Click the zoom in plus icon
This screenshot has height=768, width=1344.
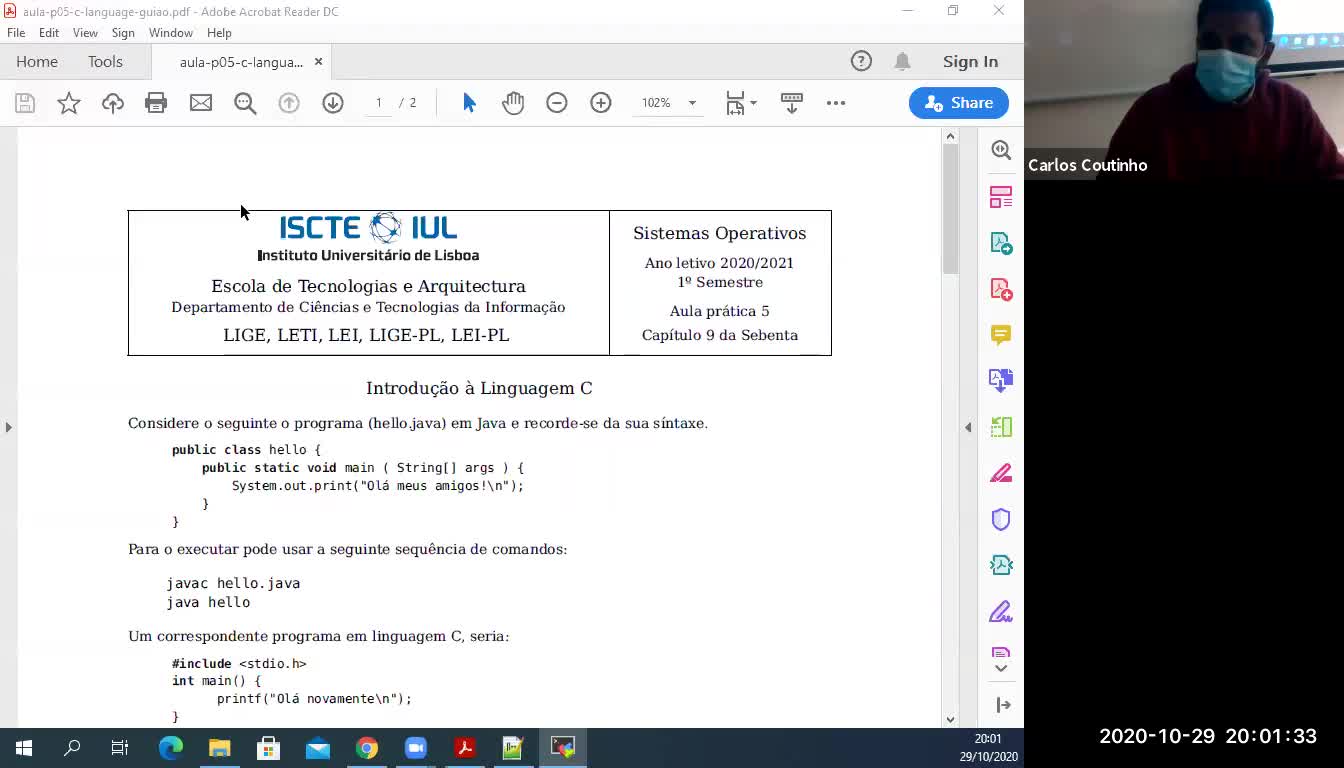[601, 103]
